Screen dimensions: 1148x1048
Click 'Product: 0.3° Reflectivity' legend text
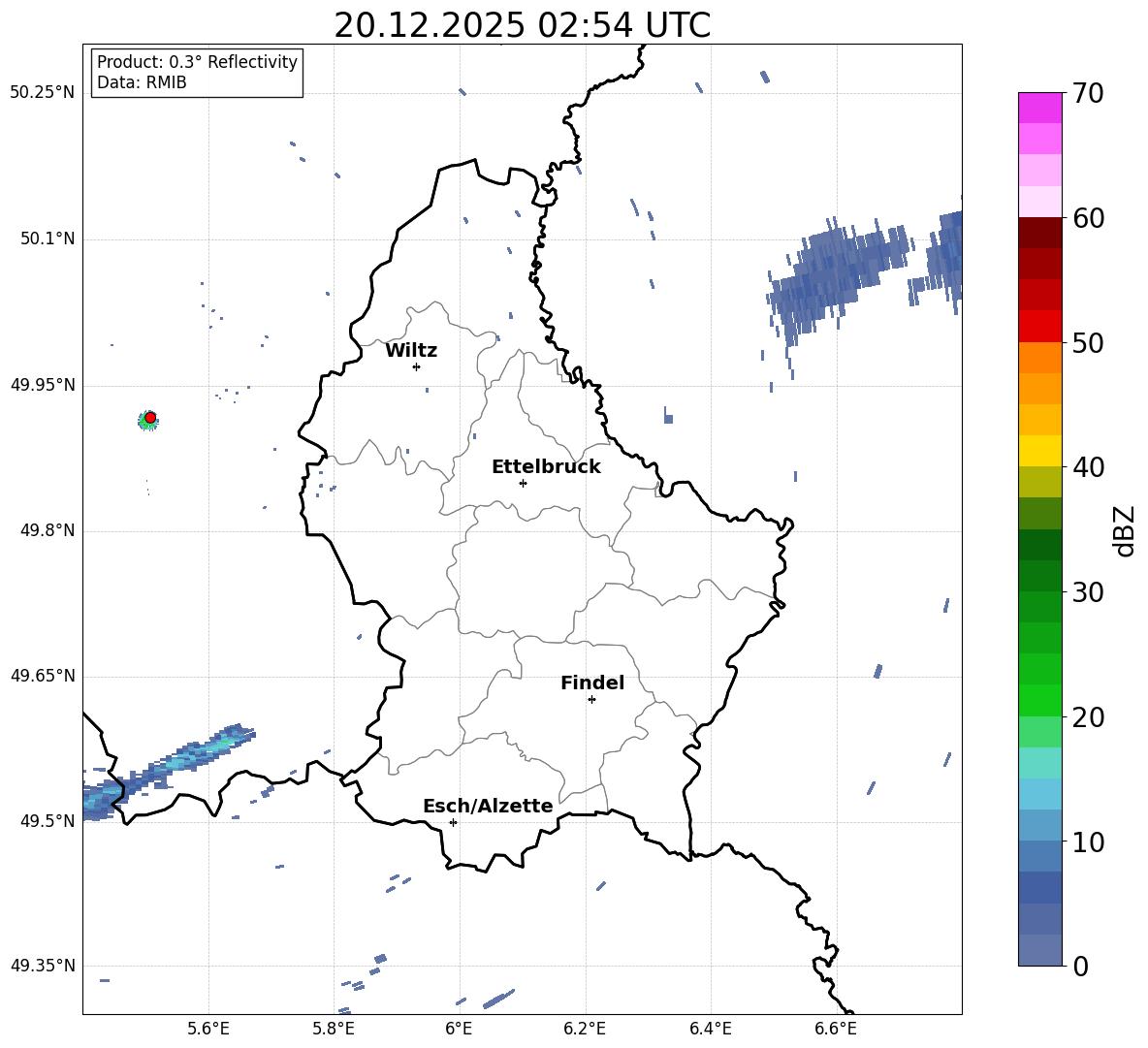click(x=197, y=61)
